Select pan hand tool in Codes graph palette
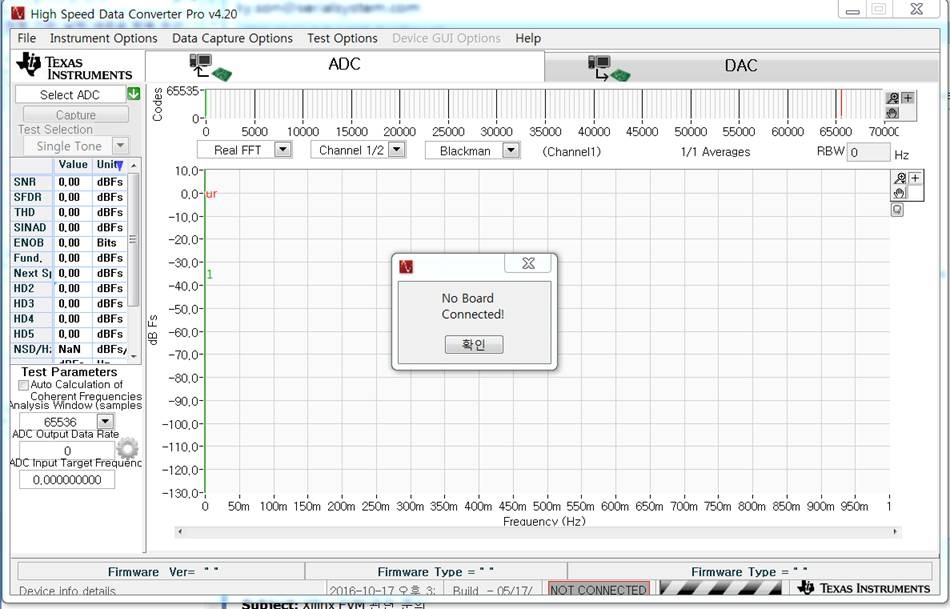The image size is (950, 609). point(892,113)
